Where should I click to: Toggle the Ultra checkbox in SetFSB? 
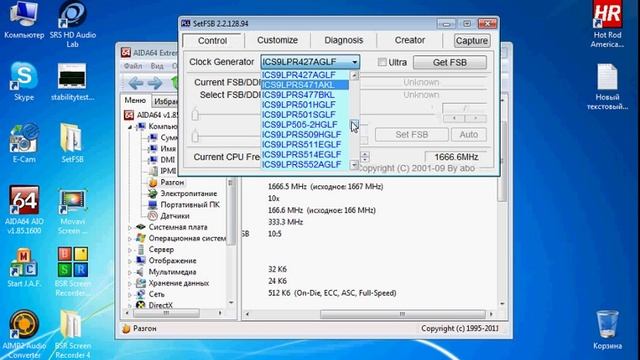click(382, 62)
